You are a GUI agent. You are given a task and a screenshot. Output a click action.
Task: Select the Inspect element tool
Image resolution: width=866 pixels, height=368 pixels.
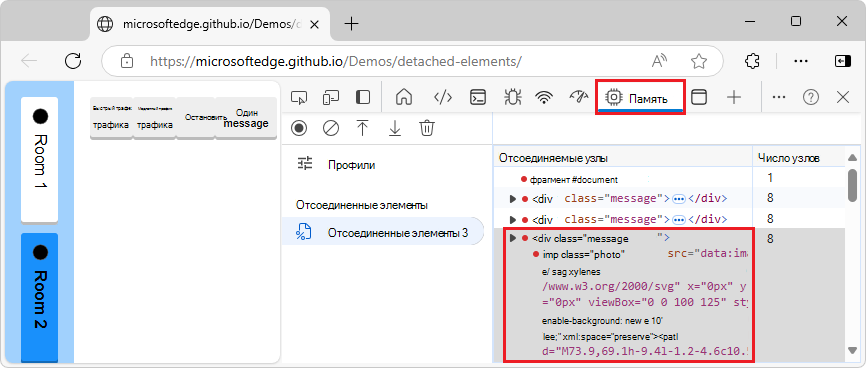pyautogui.click(x=299, y=98)
